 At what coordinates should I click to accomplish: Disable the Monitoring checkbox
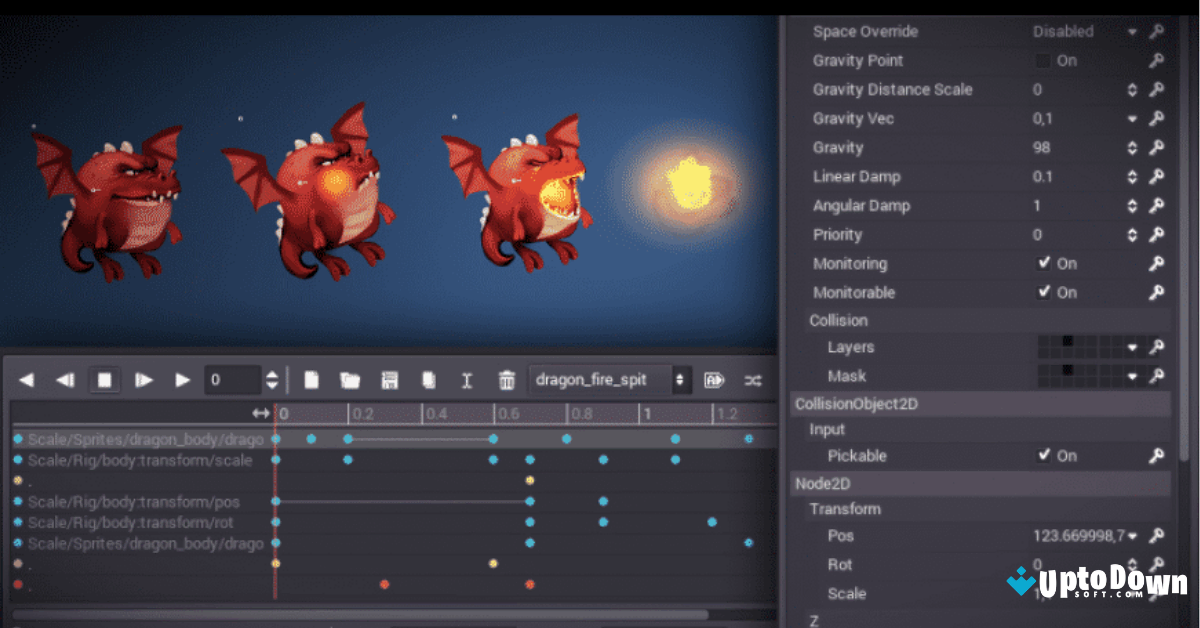(1043, 263)
